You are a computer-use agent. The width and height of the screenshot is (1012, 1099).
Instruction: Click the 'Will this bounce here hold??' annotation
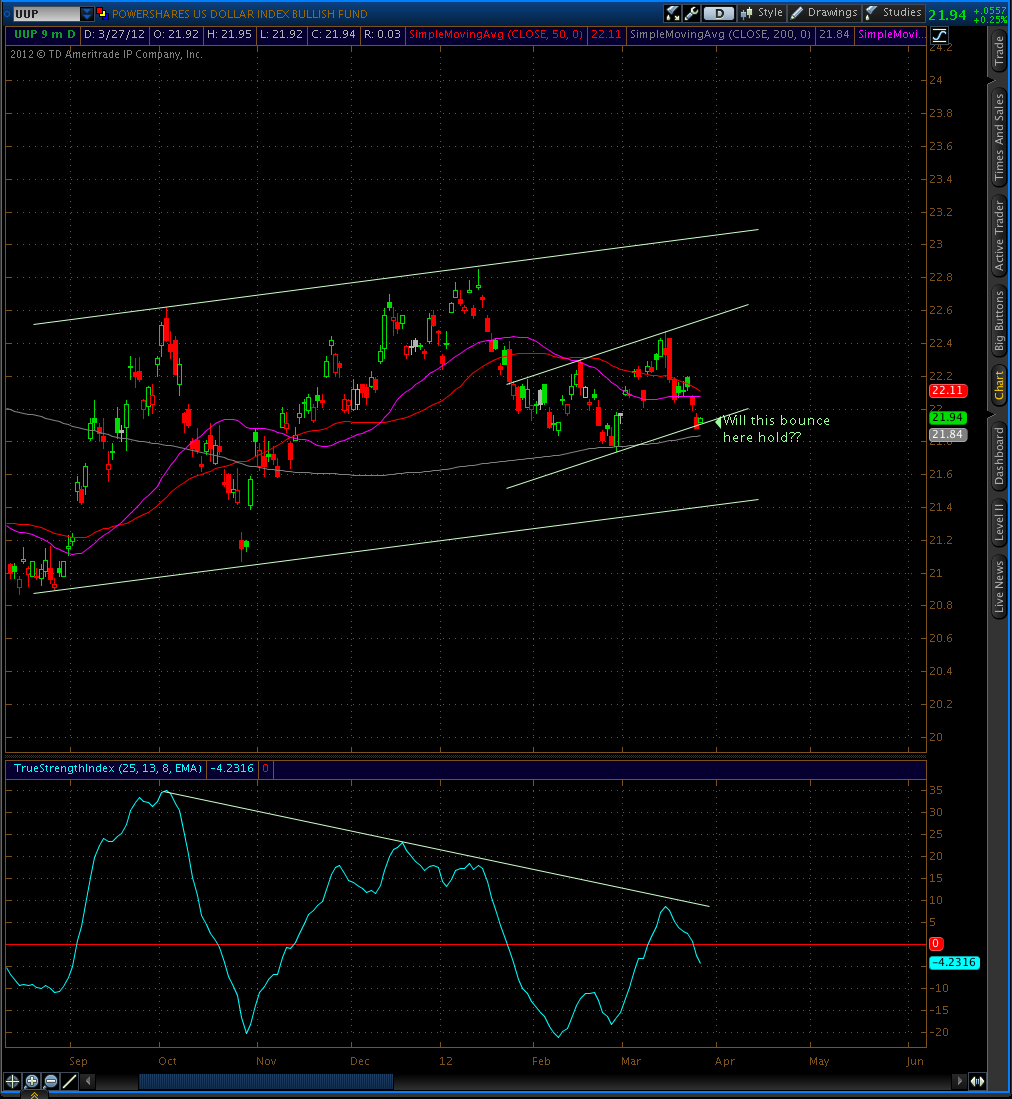776,429
